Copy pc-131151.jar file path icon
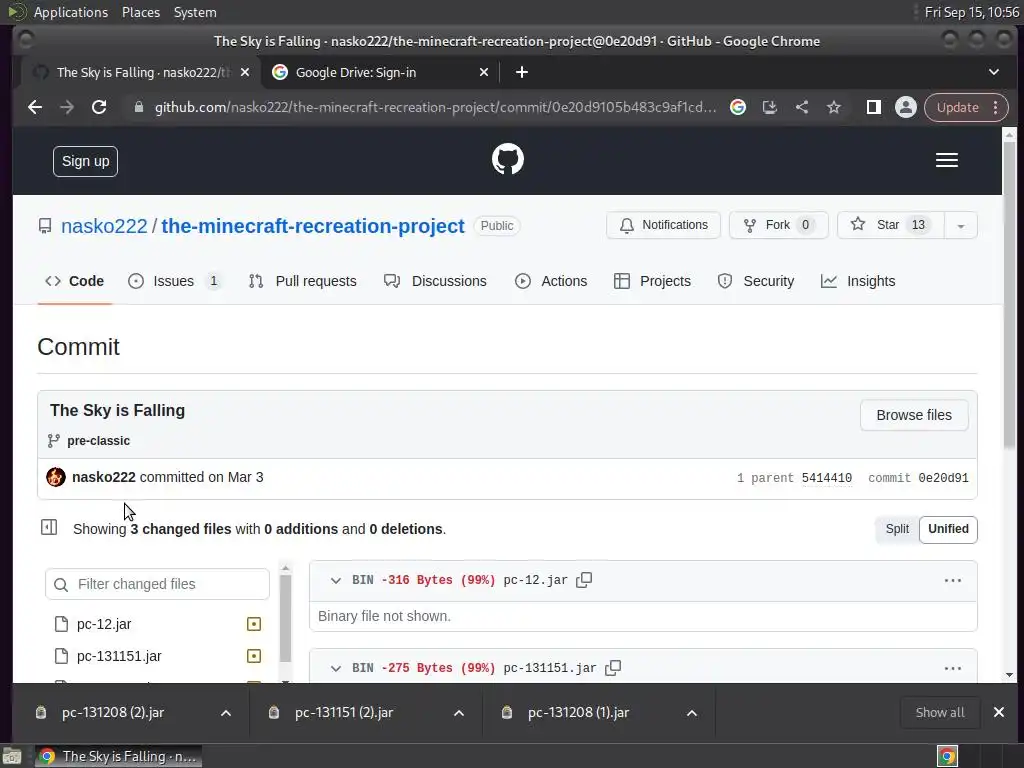This screenshot has height=768, width=1024. (613, 668)
